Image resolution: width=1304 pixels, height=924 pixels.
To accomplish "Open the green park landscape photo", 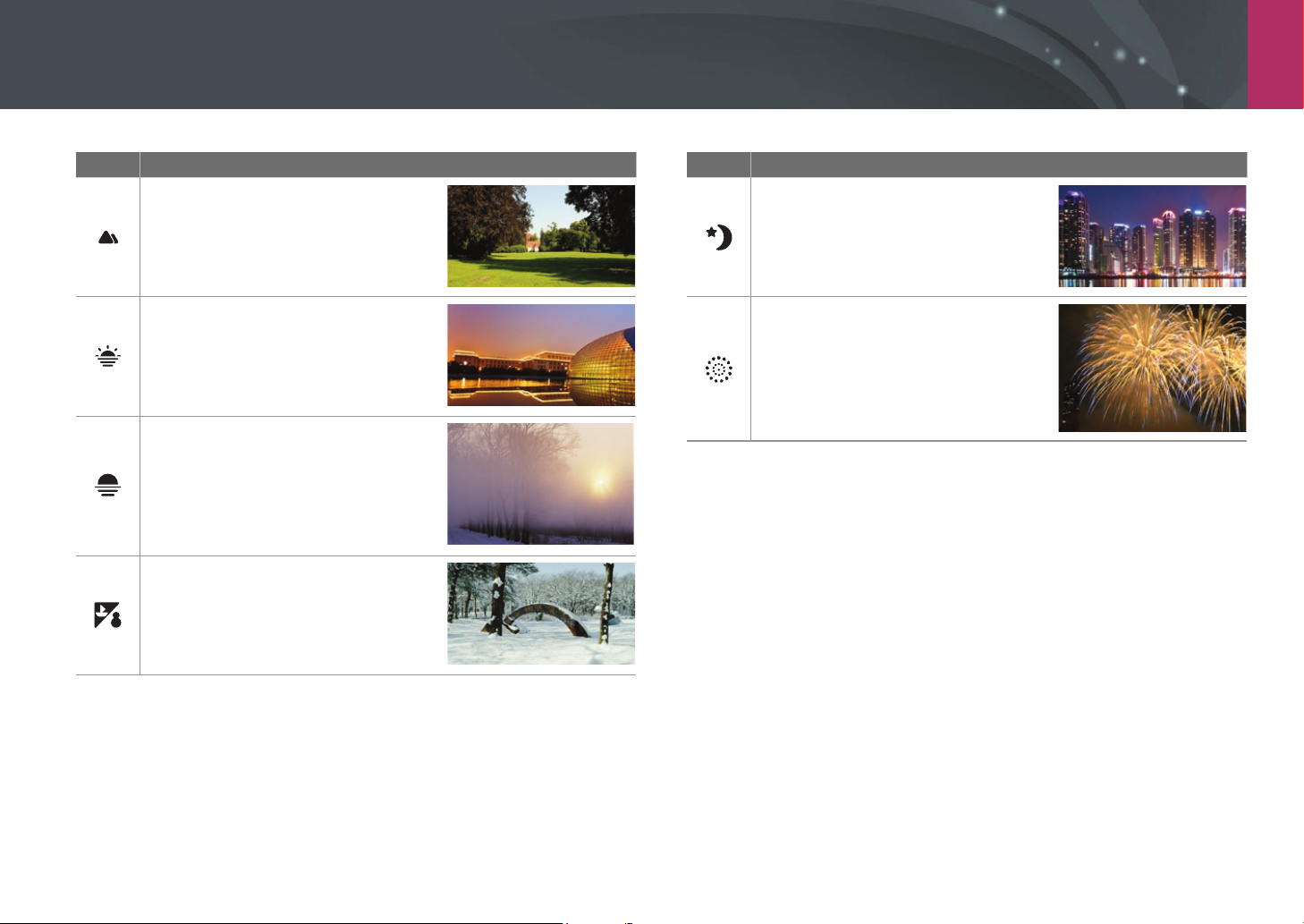I will tap(541, 236).
